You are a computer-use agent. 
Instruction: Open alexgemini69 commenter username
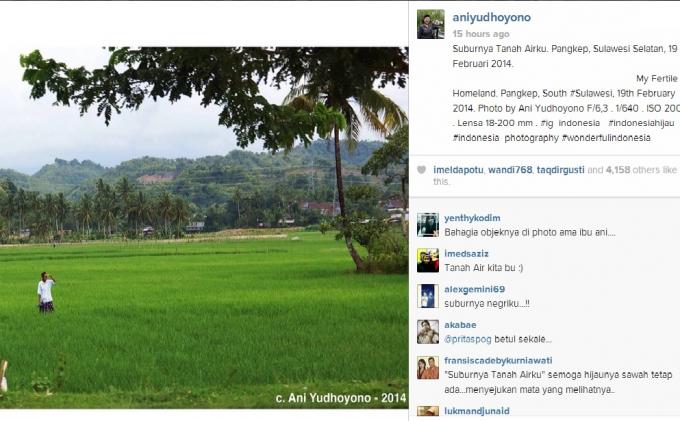tap(474, 289)
